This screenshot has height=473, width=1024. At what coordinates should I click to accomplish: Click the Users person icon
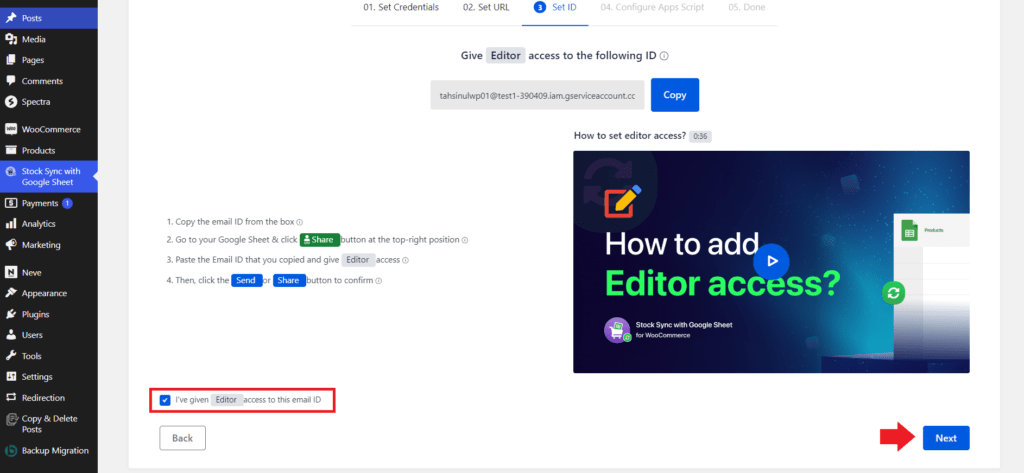pyautogui.click(x=10, y=335)
